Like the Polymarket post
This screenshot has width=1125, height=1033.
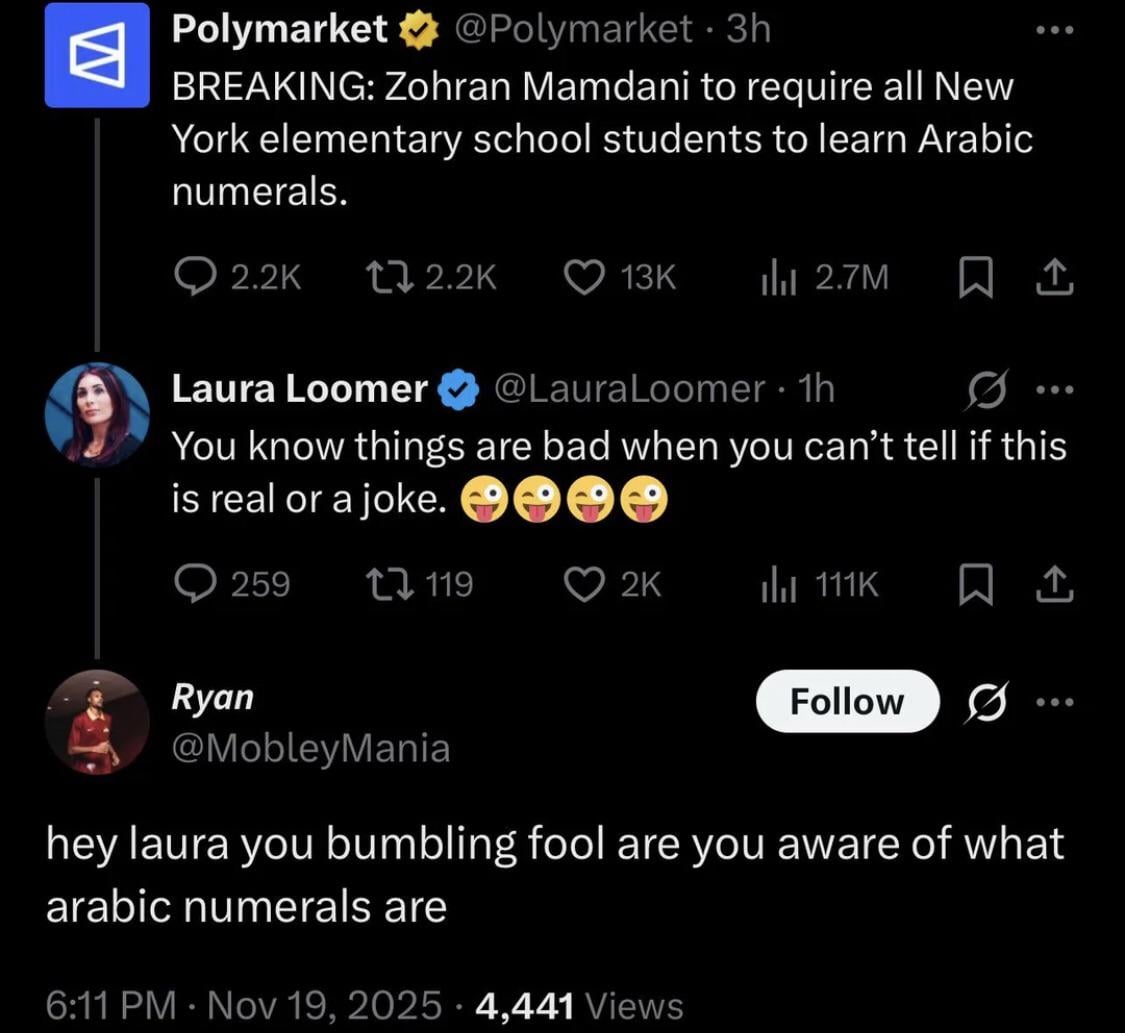point(583,277)
